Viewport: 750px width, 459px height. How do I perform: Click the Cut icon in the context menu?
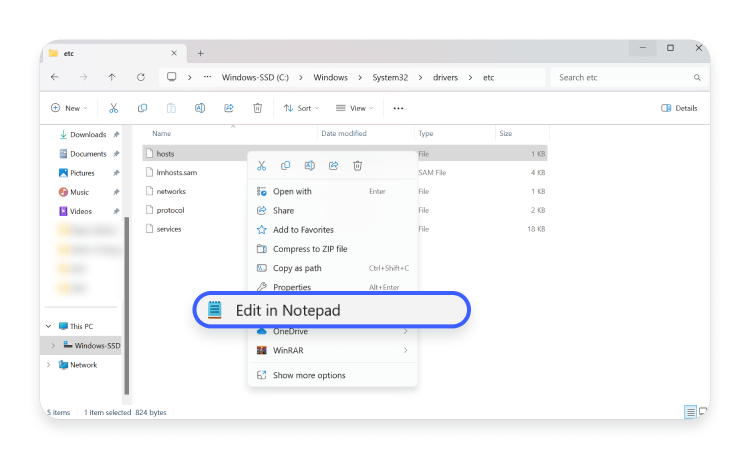[x=262, y=166]
